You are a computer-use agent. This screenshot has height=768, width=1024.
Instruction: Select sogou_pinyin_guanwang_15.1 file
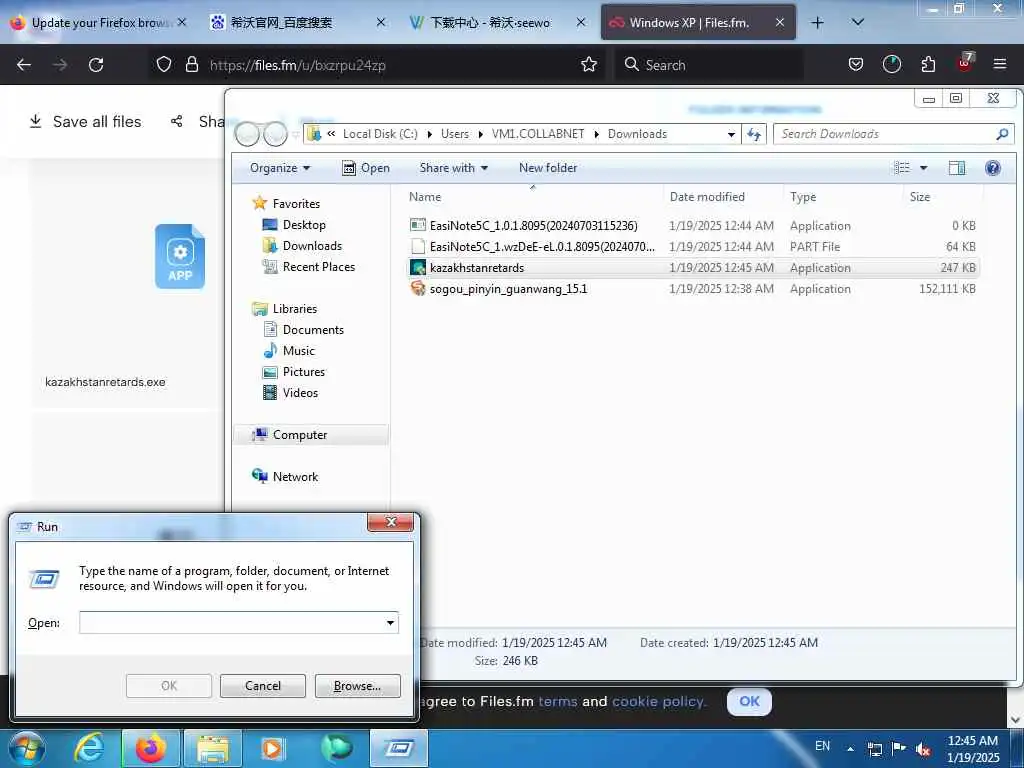(692, 288)
